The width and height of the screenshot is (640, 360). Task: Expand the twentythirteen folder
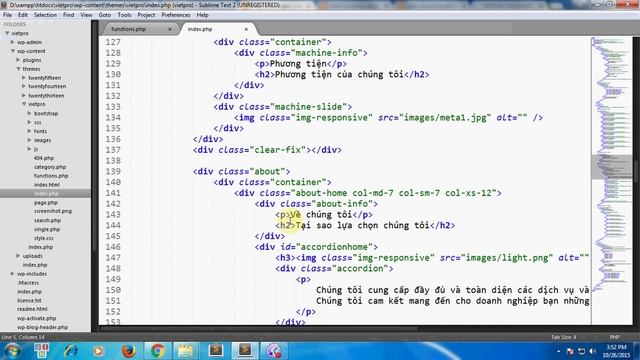pyautogui.click(x=24, y=96)
